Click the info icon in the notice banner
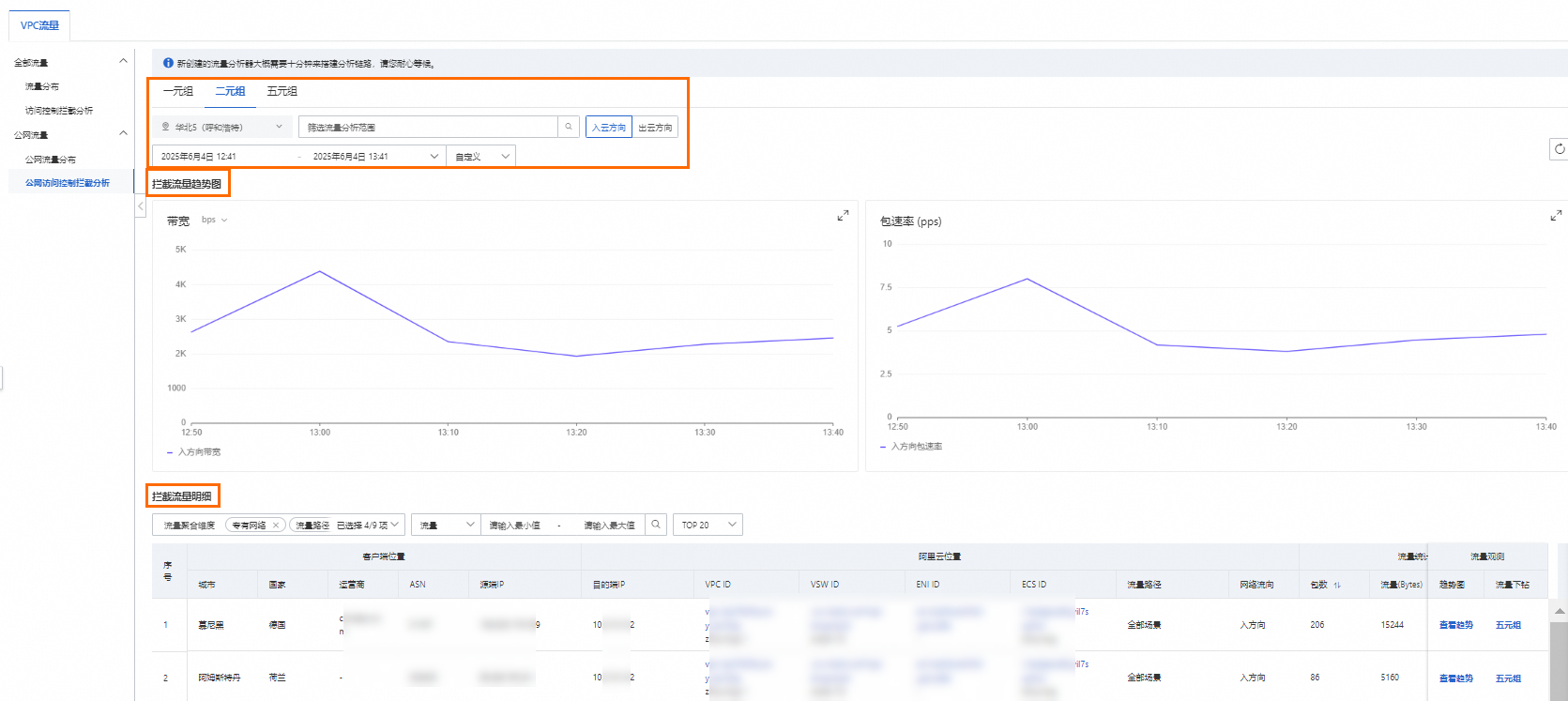 tap(168, 63)
